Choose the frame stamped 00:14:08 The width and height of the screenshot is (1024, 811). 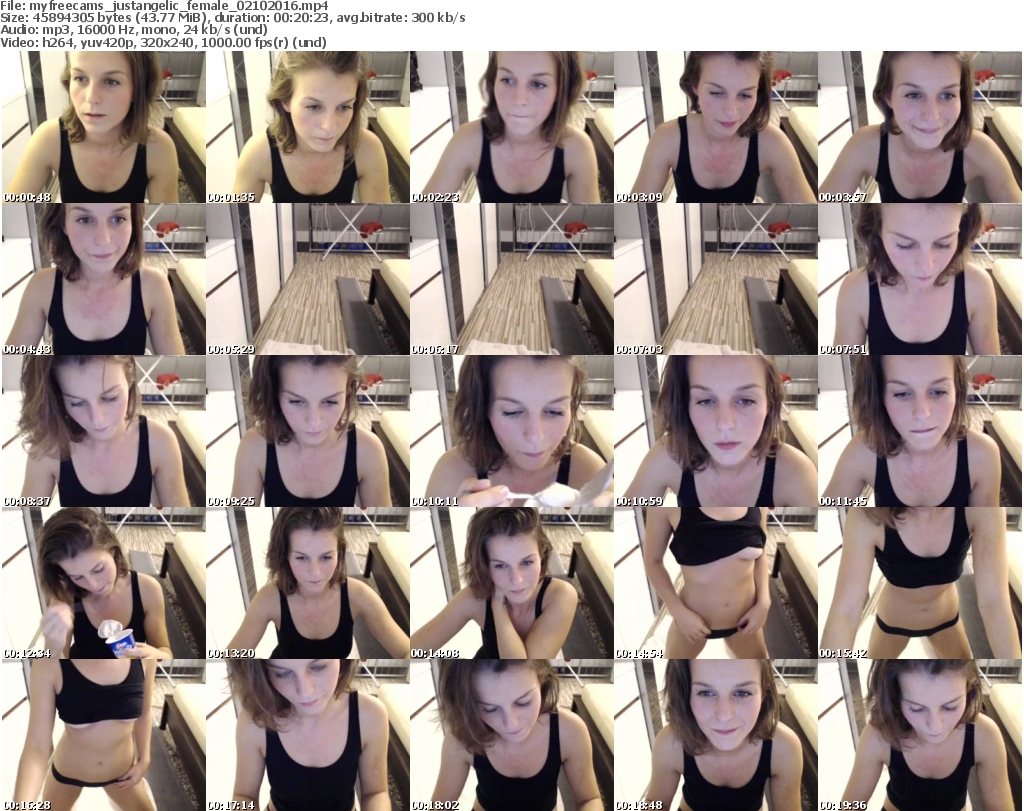[511, 583]
